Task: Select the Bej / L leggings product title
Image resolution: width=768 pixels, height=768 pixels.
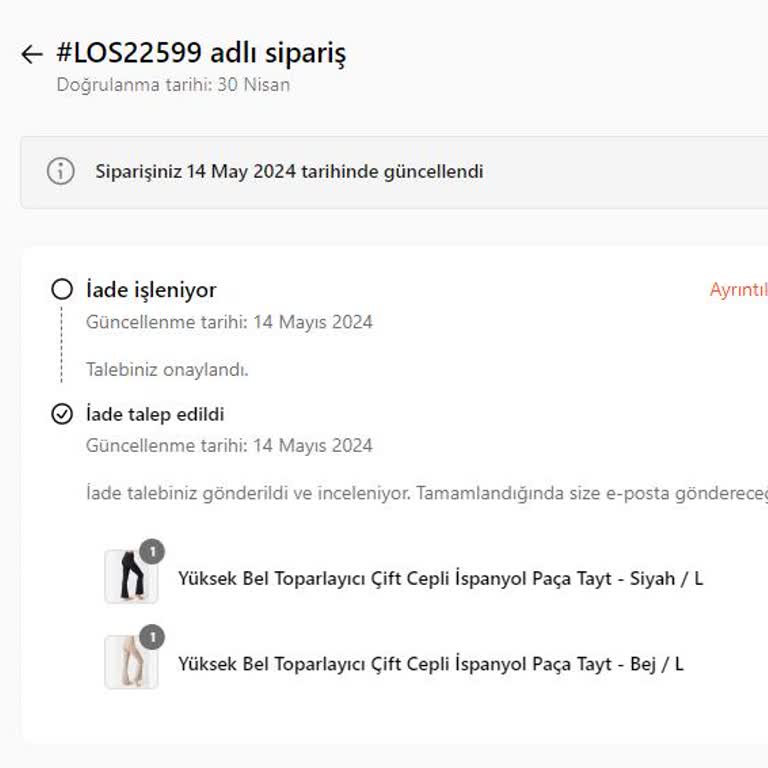Action: coord(430,664)
